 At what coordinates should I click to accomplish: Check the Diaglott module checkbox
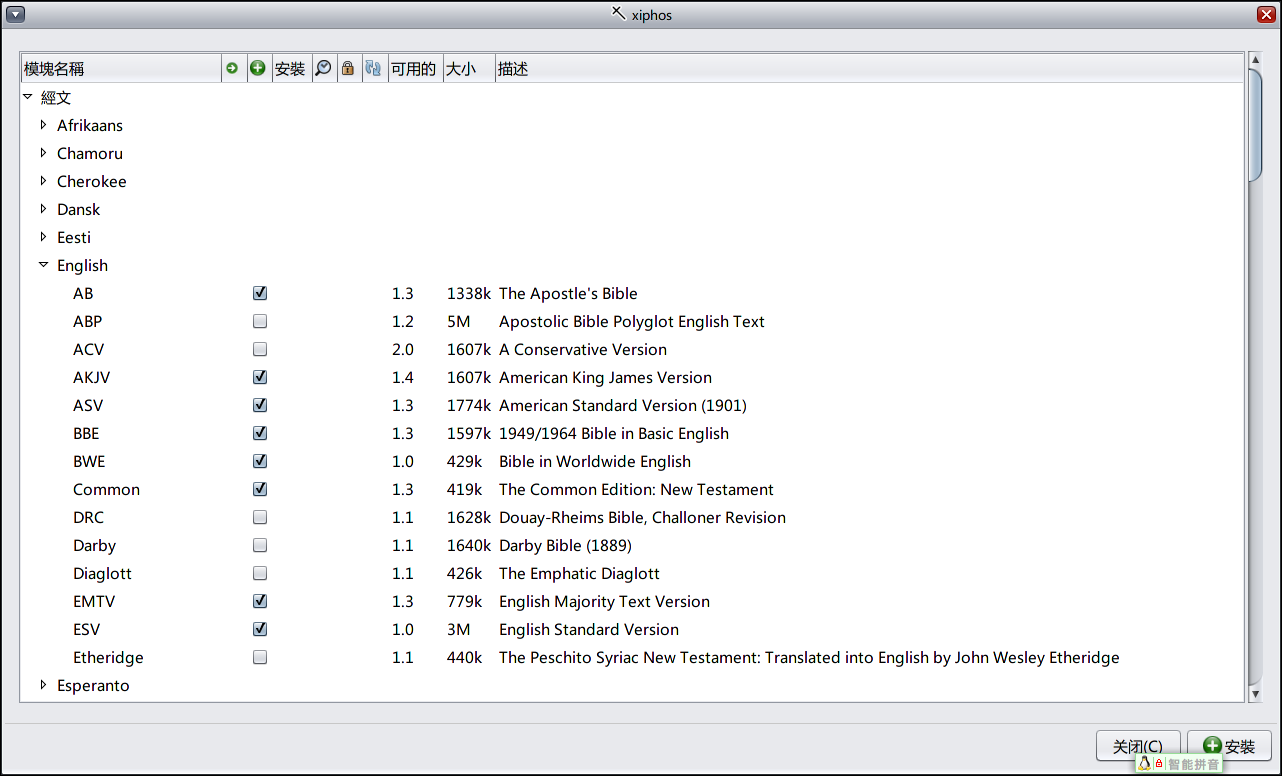pos(260,573)
